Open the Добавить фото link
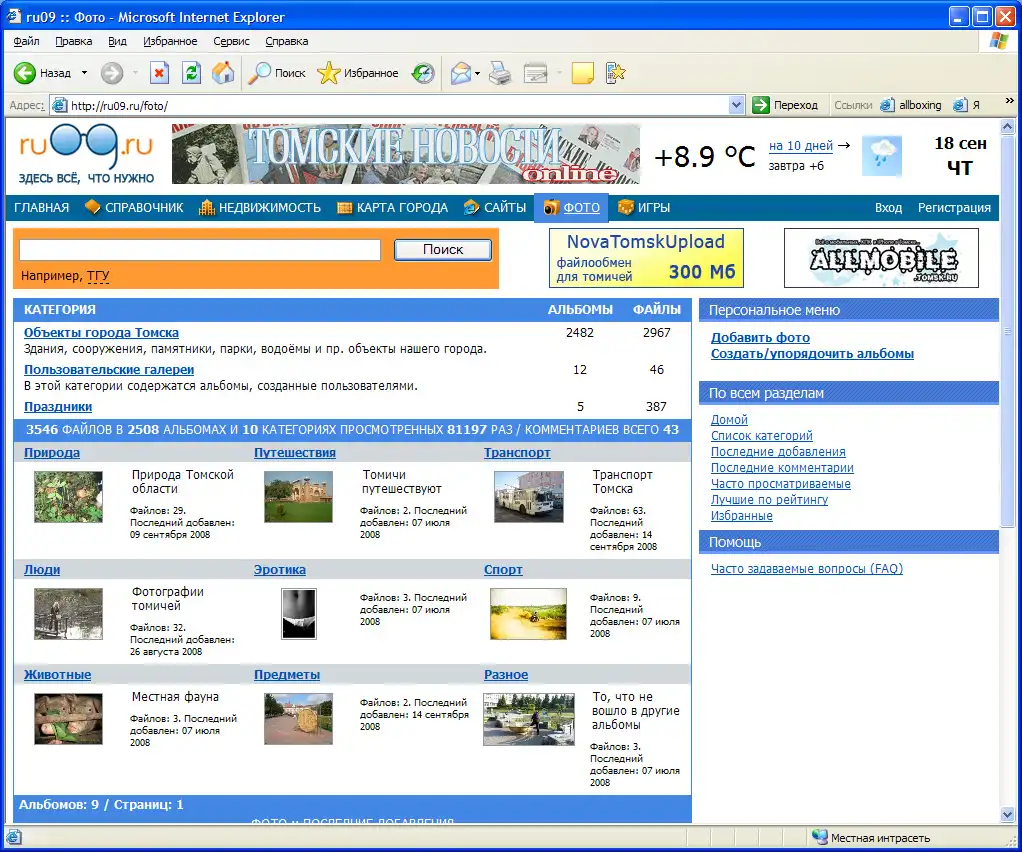1022x852 pixels. pos(760,338)
